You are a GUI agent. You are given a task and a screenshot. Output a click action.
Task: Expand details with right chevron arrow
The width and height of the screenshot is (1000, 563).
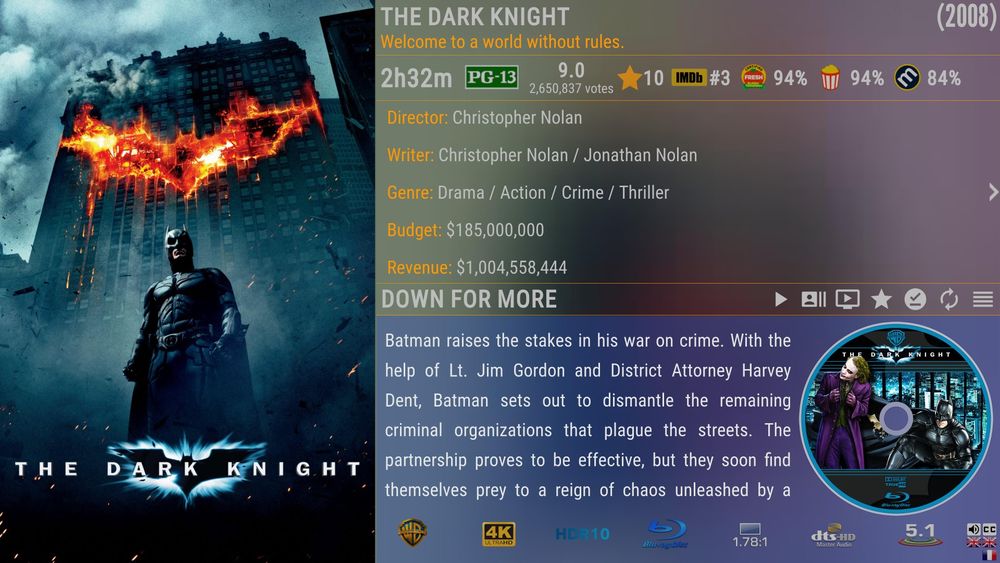[992, 192]
